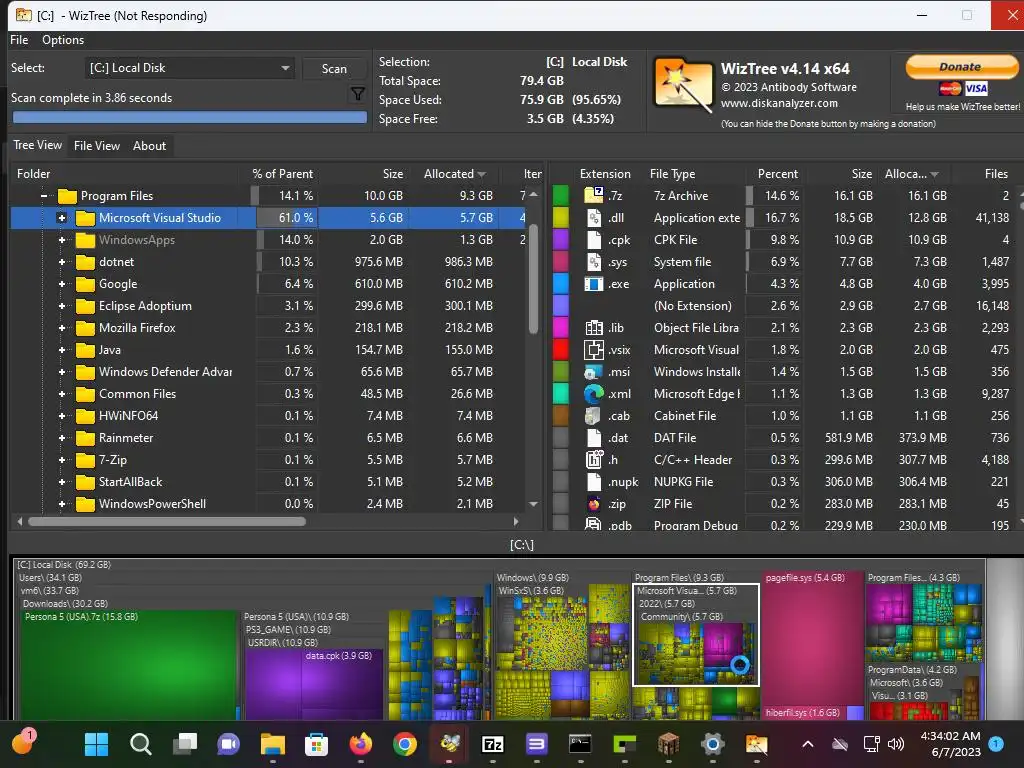Image resolution: width=1024 pixels, height=768 pixels.
Task: Collapse the Program Files folder
Action: 44,196
